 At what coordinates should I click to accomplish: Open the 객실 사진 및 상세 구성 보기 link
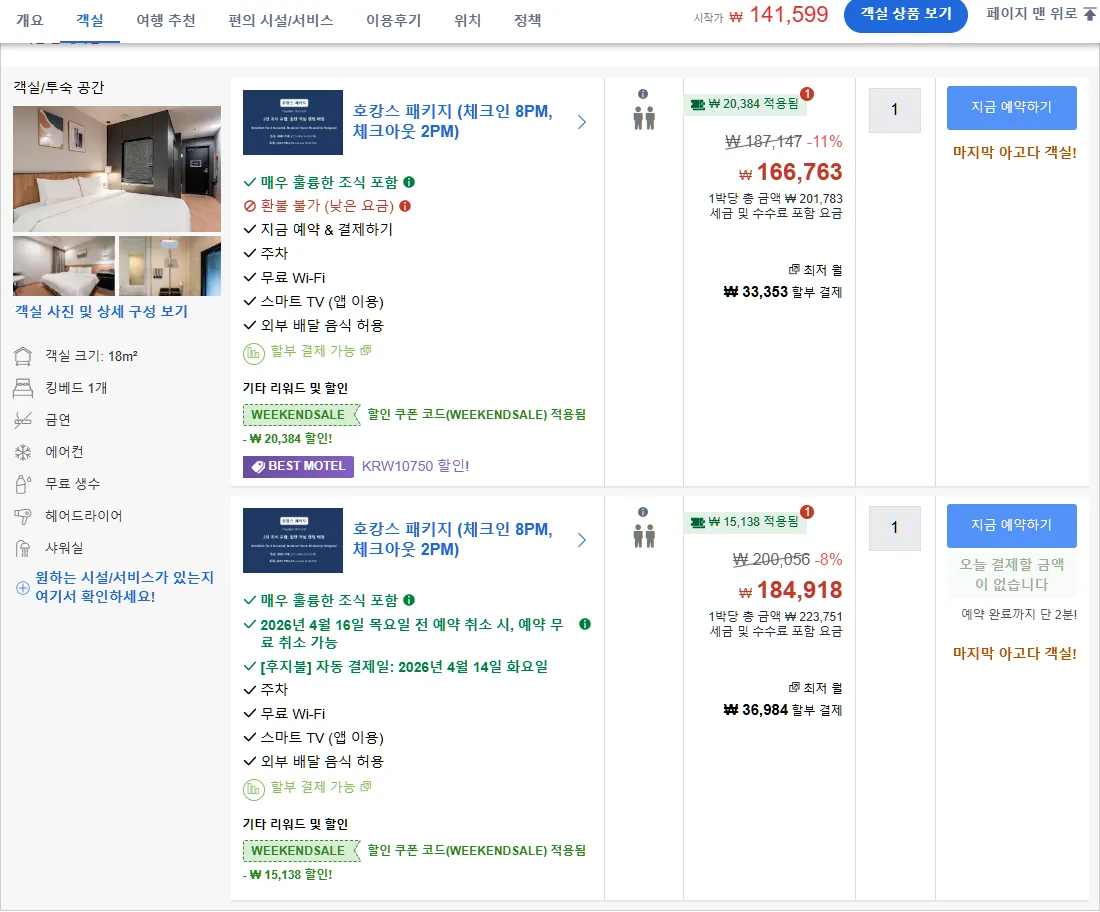pyautogui.click(x=102, y=311)
